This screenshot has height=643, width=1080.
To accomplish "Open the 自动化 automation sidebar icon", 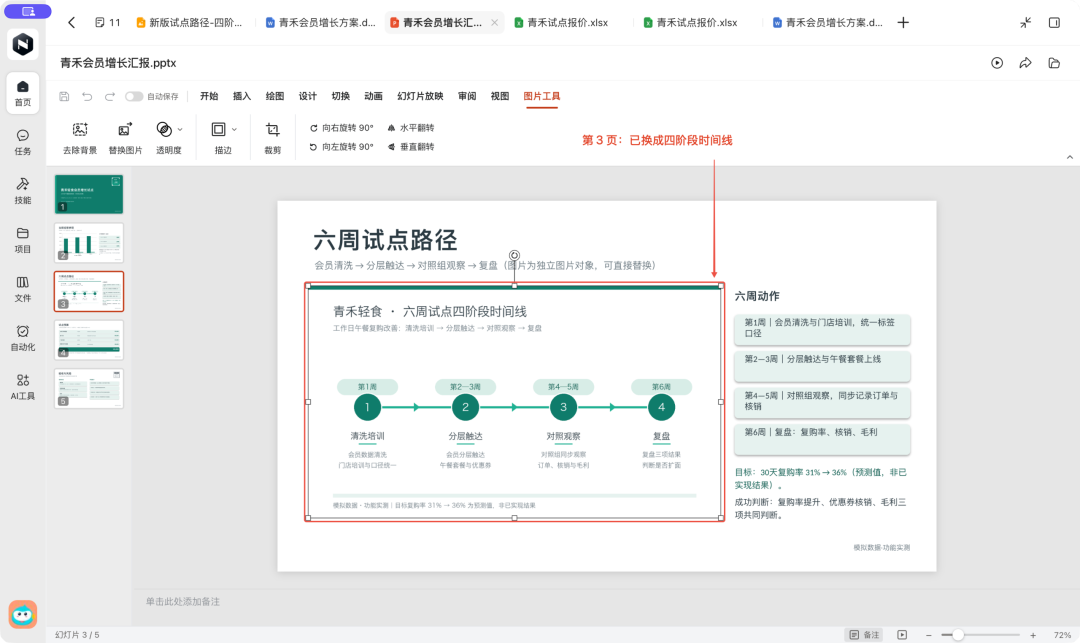I will [23, 337].
